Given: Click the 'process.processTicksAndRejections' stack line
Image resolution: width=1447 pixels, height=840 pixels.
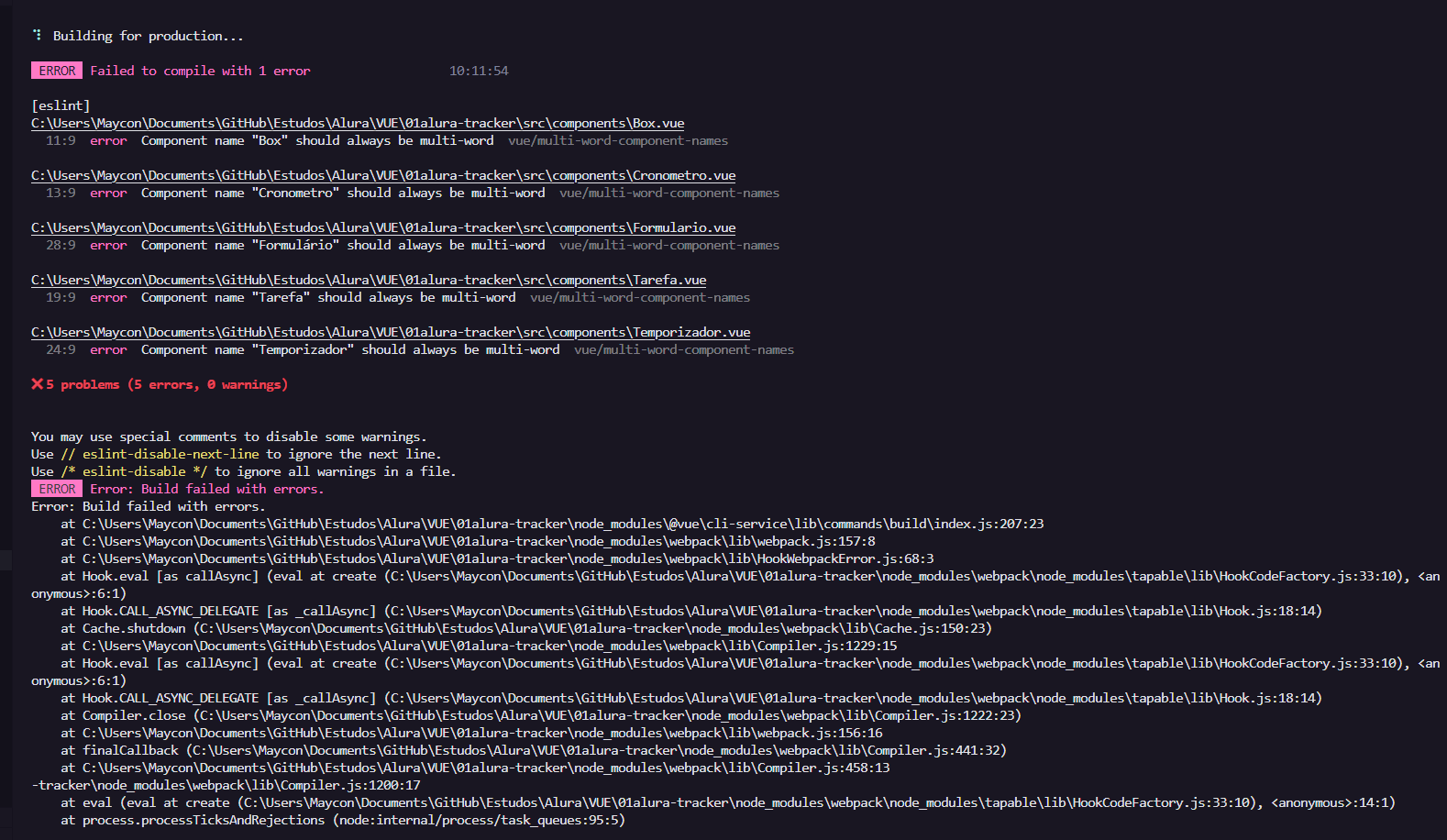Looking at the screenshot, I should (343, 820).
